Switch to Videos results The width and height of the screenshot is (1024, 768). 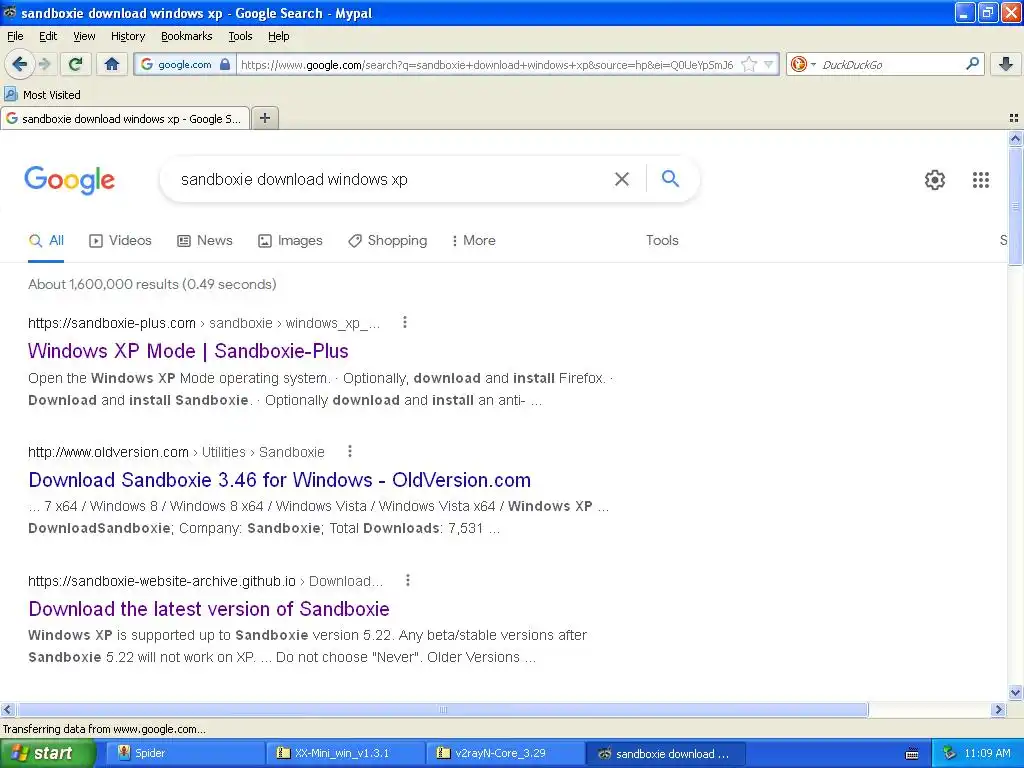click(x=120, y=240)
